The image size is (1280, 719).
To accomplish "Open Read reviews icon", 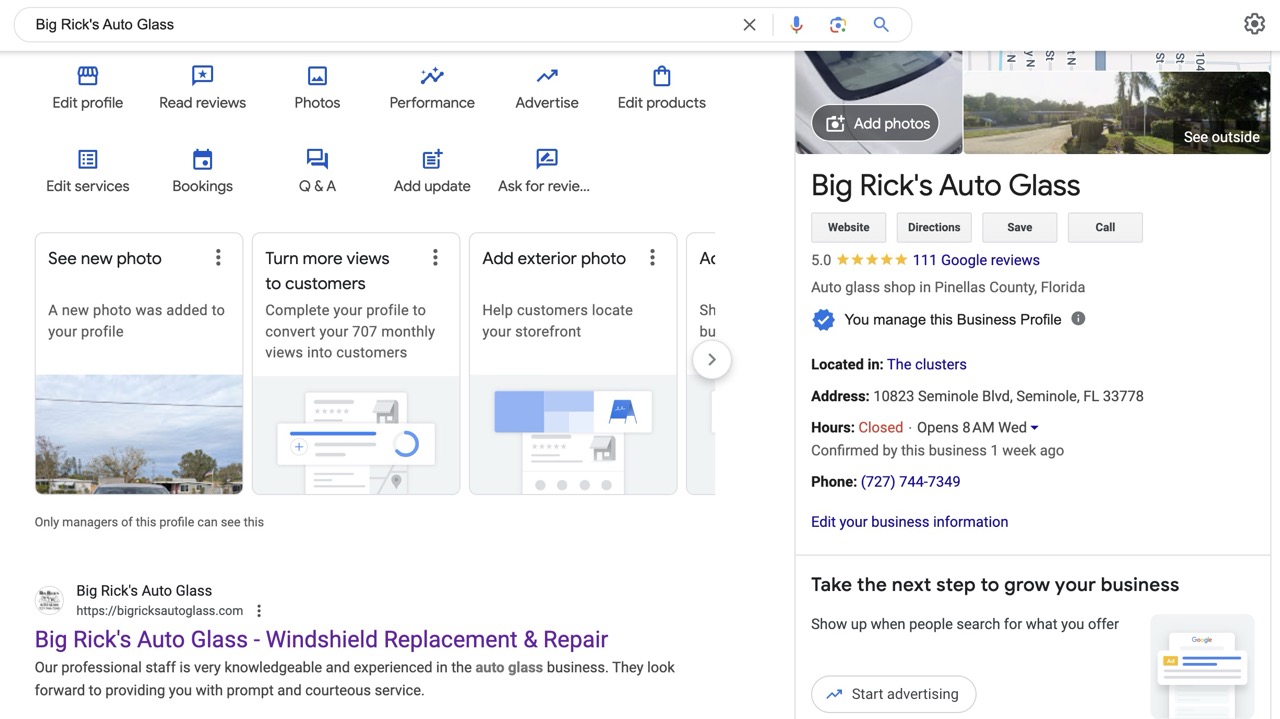I will pos(203,76).
